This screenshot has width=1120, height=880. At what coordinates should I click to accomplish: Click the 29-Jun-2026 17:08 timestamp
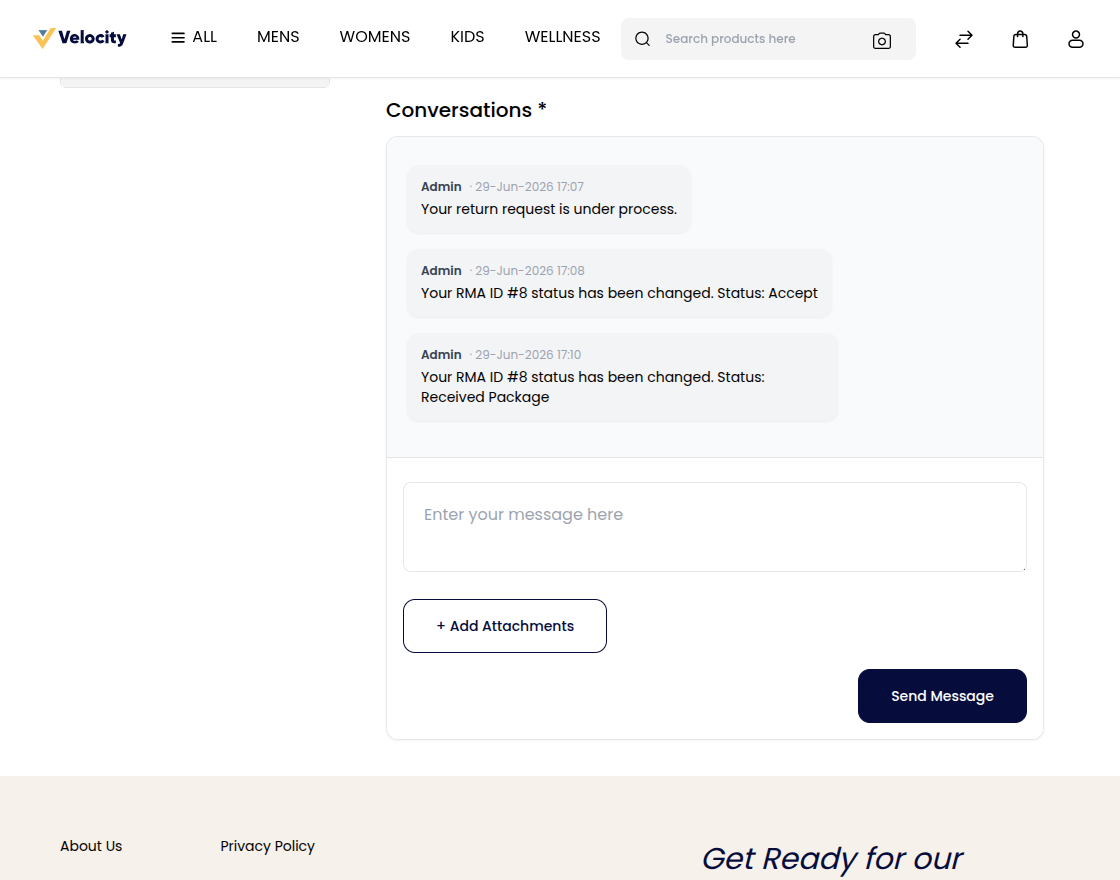[529, 271]
